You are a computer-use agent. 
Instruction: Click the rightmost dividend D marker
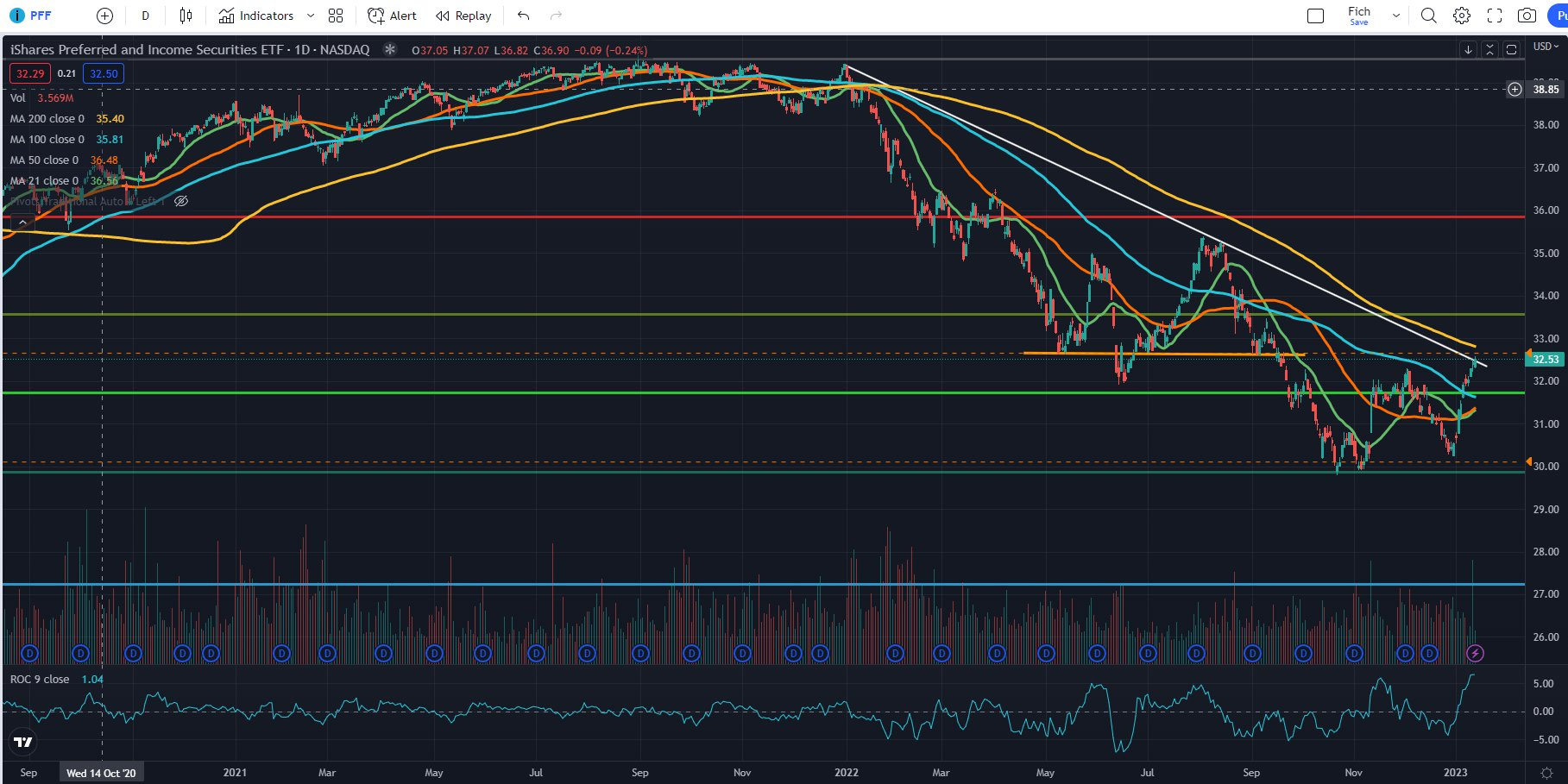[1430, 653]
